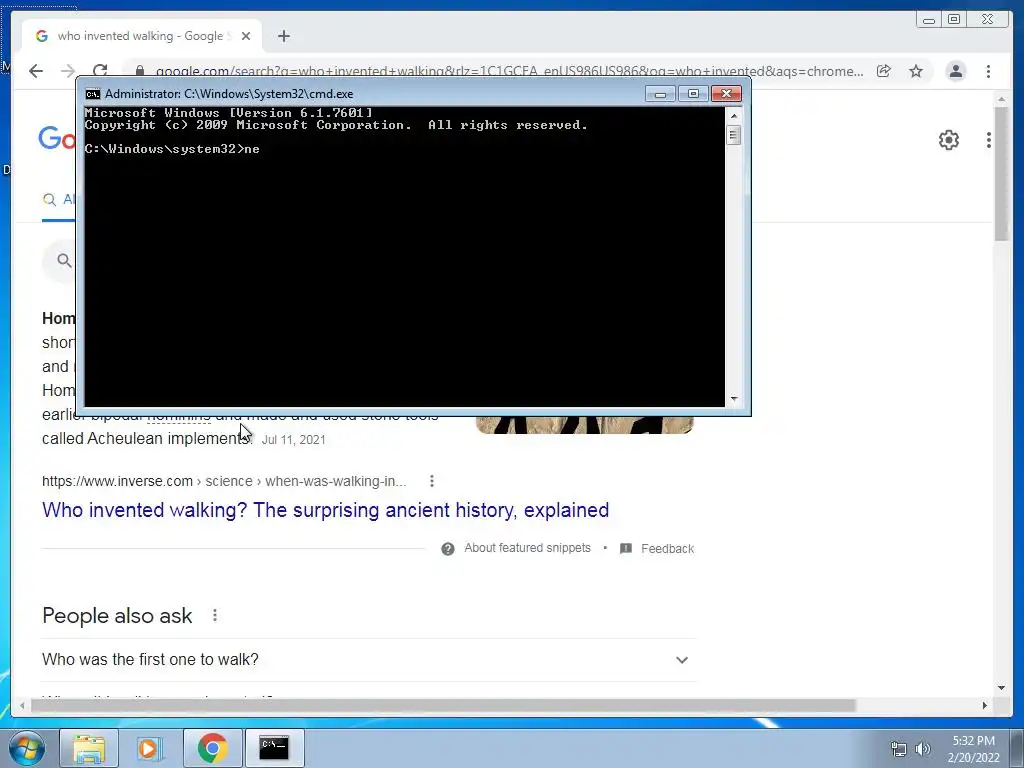Maximize the Chrome browser window
This screenshot has width=1024, height=768.
pyautogui.click(x=953, y=20)
